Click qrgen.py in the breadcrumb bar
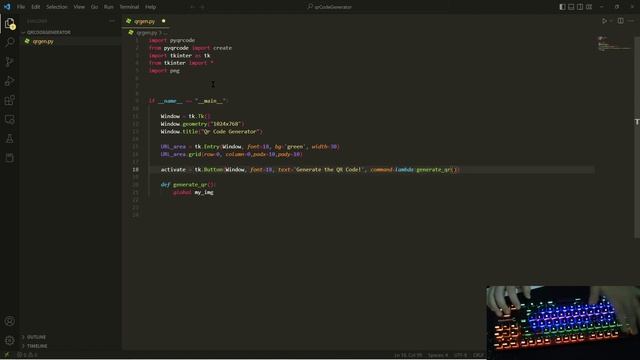The height and width of the screenshot is (360, 640). tap(147, 33)
